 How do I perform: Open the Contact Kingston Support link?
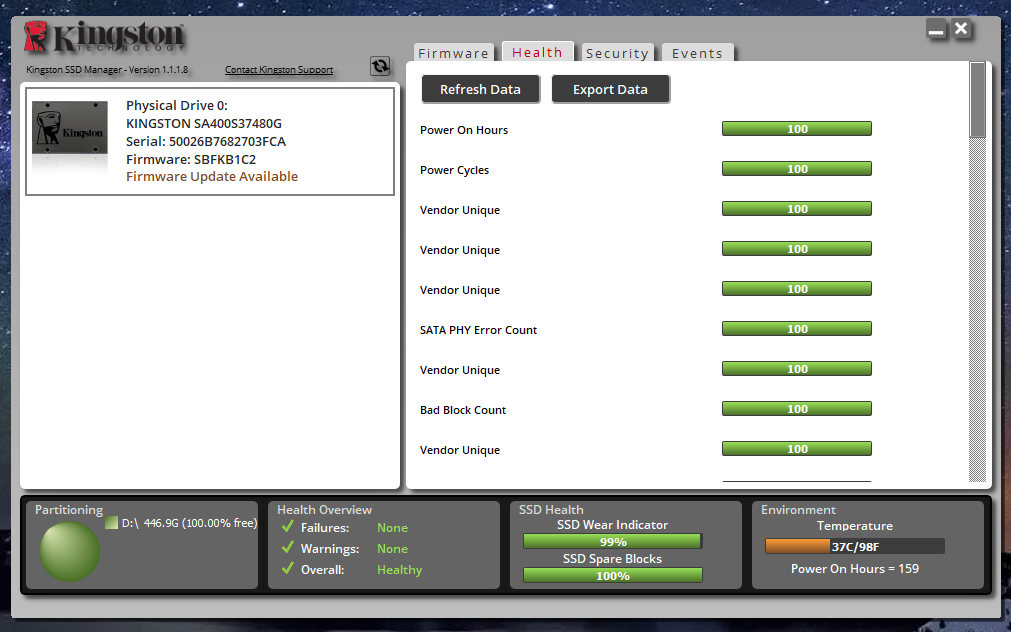tap(279, 70)
